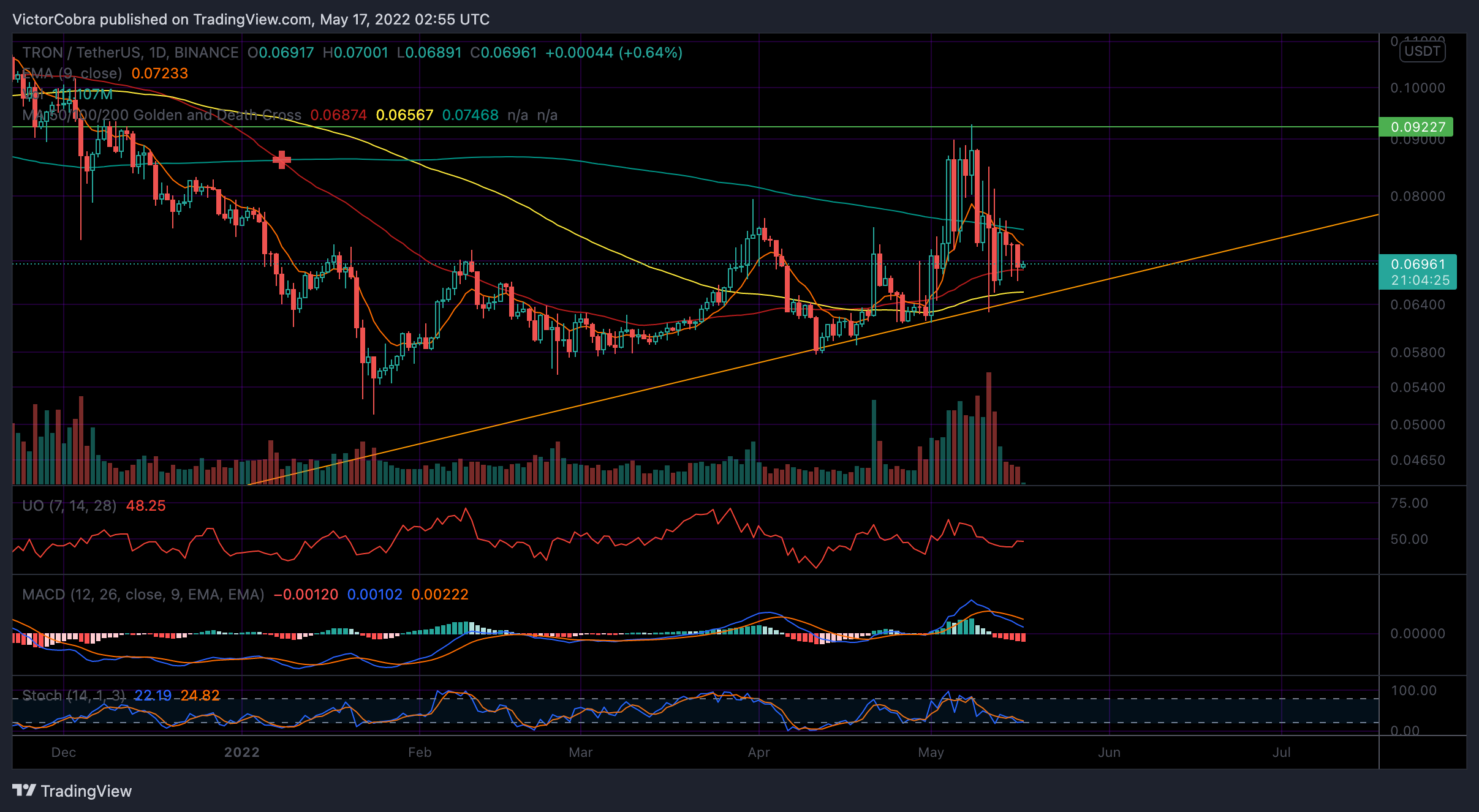This screenshot has height=812, width=1479.
Task: Click the candle countdown timer 21:04:25
Action: (x=1420, y=280)
